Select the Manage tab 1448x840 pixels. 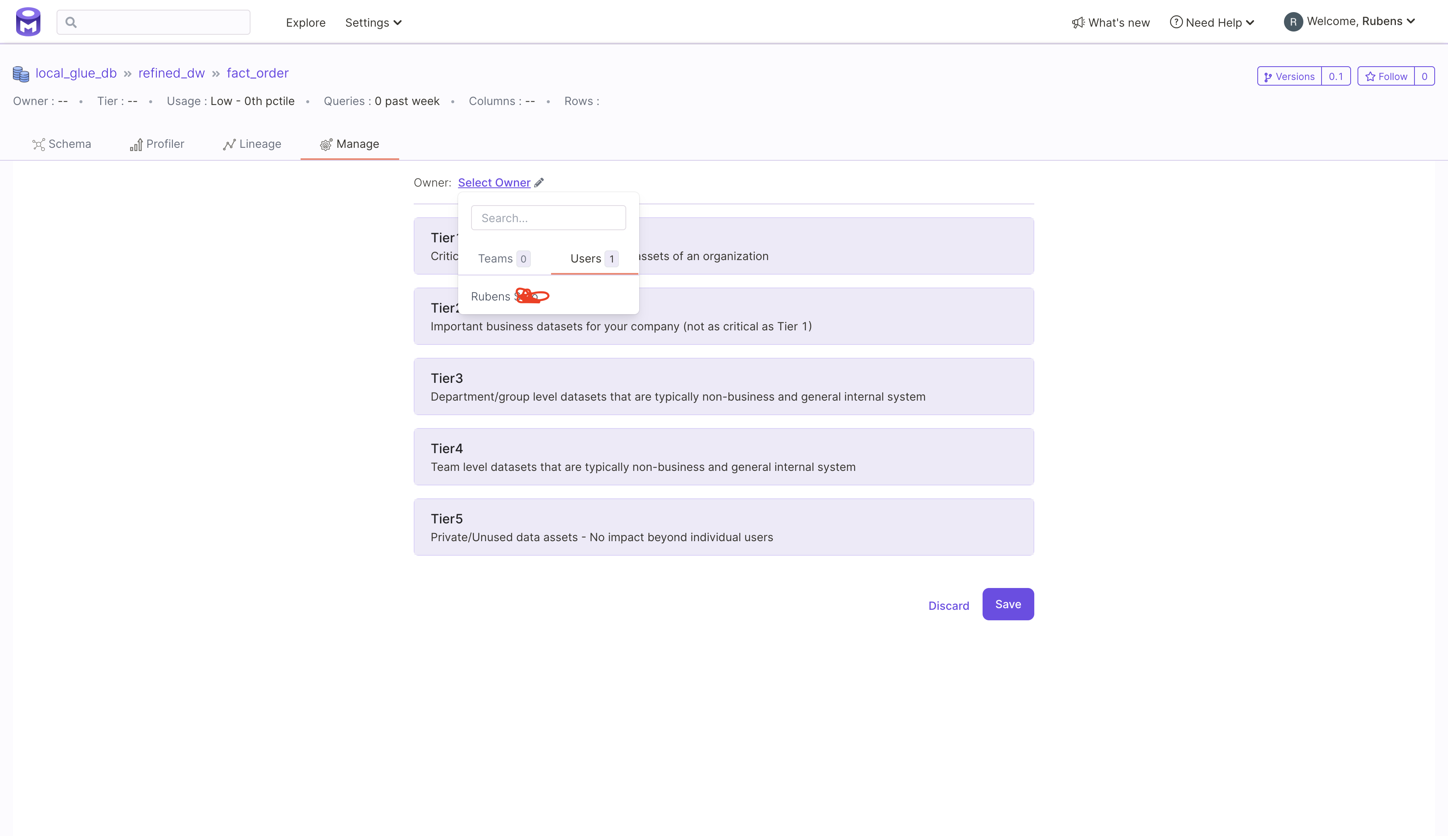349,144
